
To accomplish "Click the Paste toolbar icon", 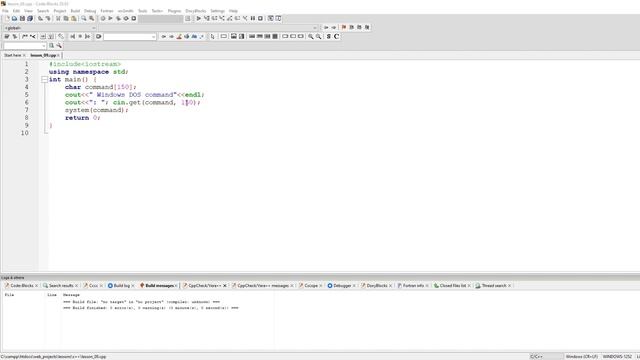I will click(73, 18).
